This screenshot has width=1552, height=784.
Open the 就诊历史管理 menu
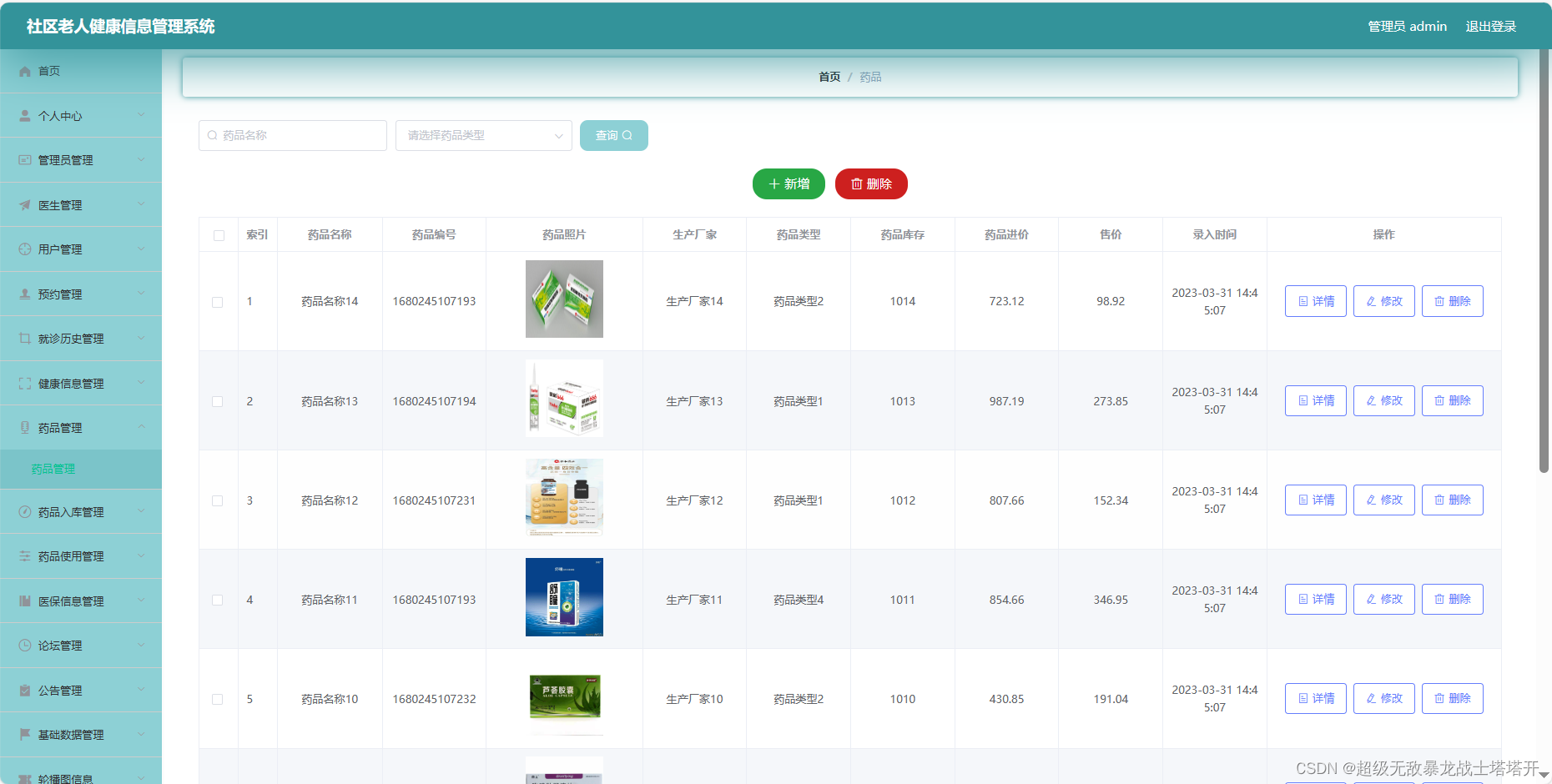(81, 339)
